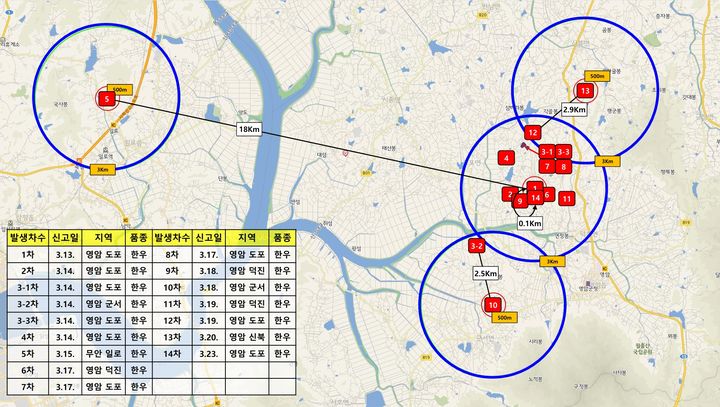720x407 pixels.
Task: Click the '10차' table cell
Action: 172,288
